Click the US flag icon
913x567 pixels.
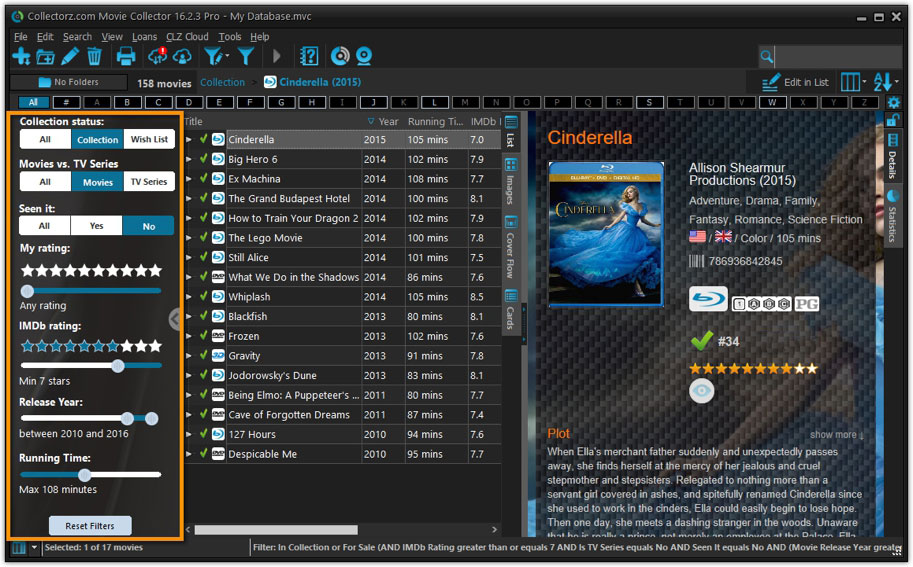coord(697,237)
